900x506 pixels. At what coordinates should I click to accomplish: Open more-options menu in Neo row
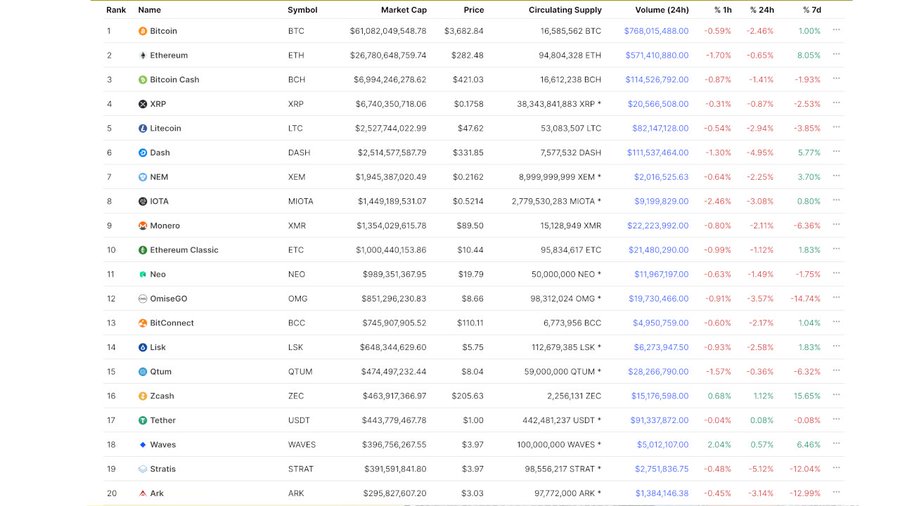tap(836, 273)
